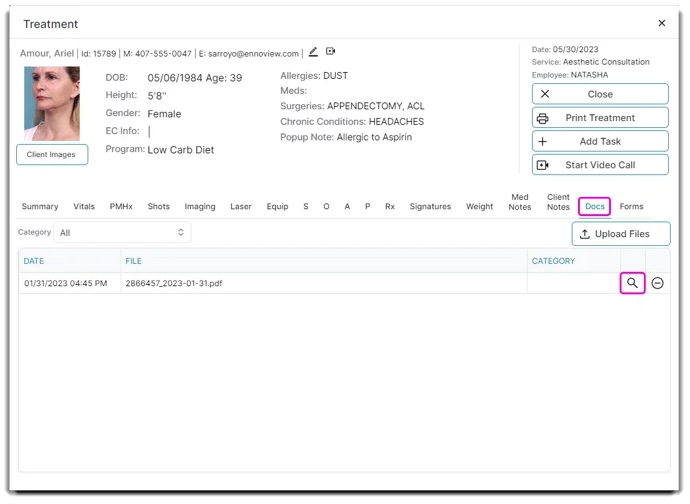Open the Client Images button
Screen dimensions: 690x504
click(52, 155)
